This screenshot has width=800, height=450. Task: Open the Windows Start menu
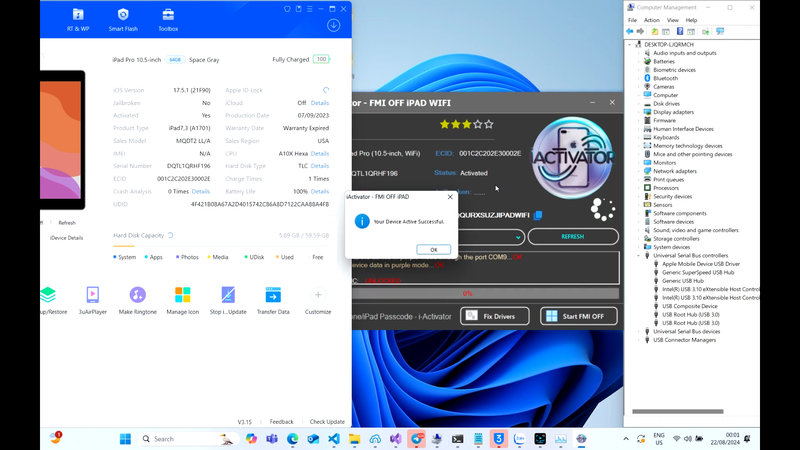pyautogui.click(x=125, y=439)
